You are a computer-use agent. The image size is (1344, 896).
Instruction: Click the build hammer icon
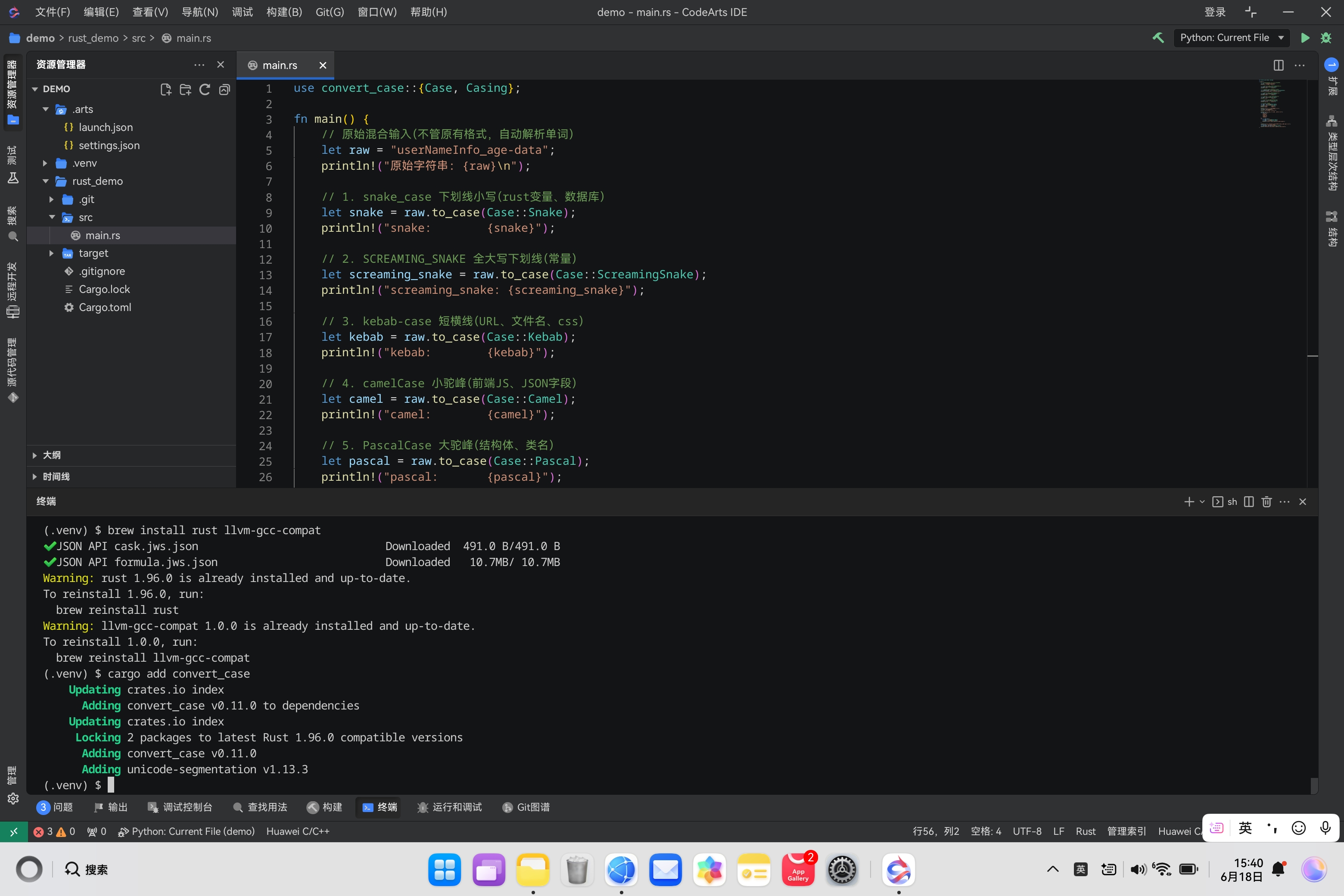pyautogui.click(x=1158, y=38)
